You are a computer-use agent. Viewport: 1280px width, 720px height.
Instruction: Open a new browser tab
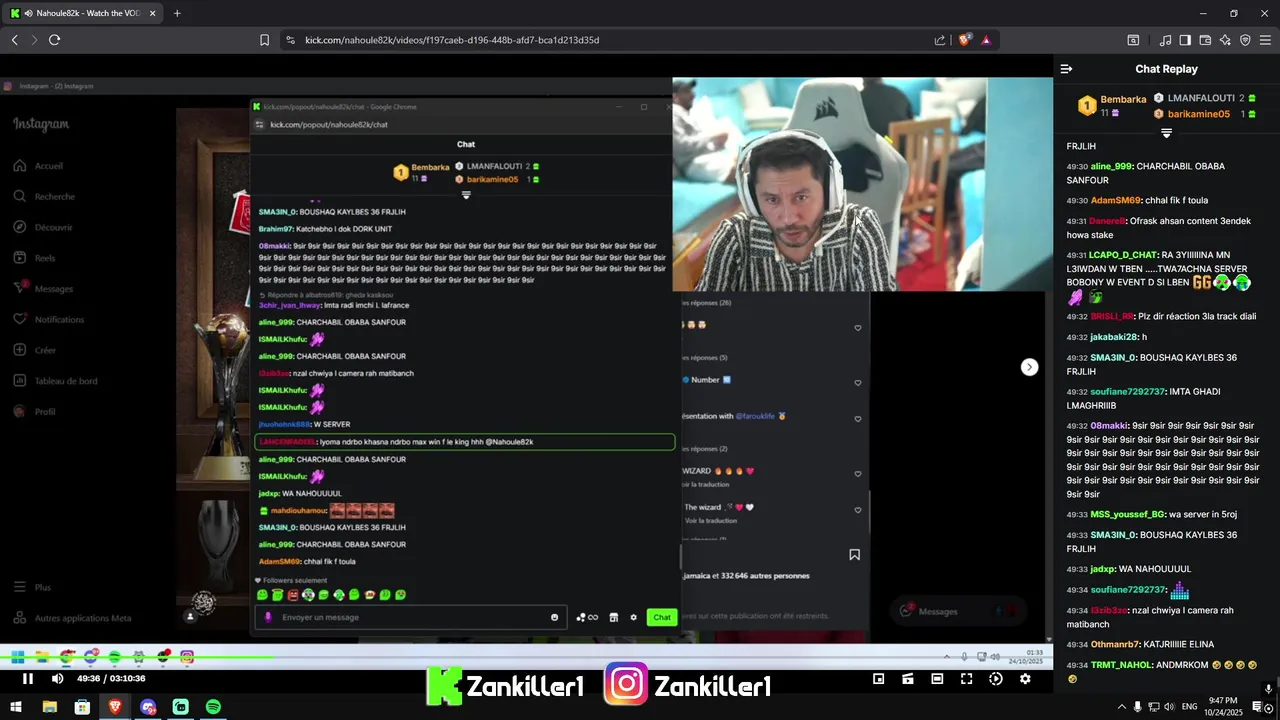pyautogui.click(x=177, y=13)
